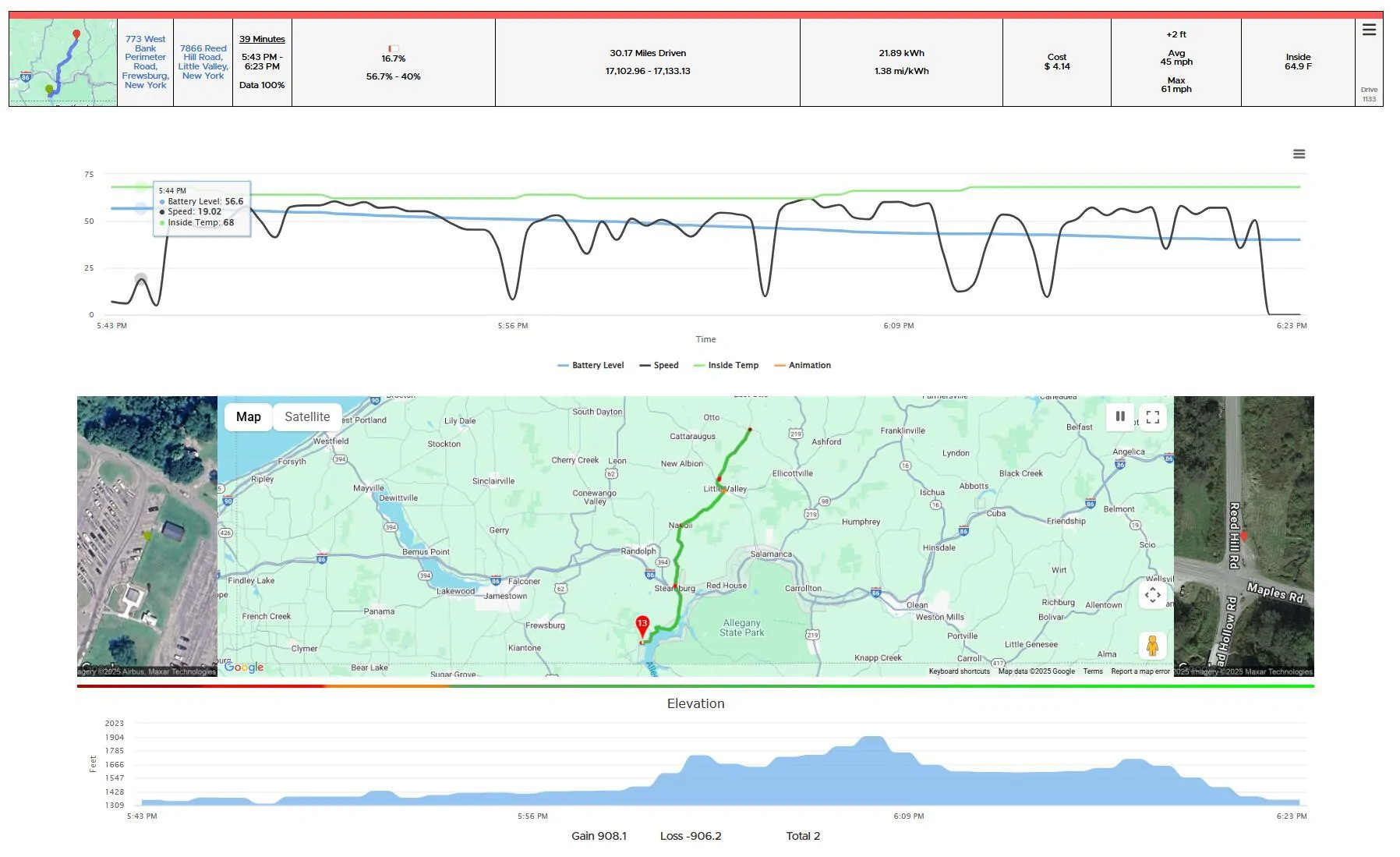Viewport: 1400px width, 857px height.
Task: Open the destination 7866 Reed Hill Road link
Action: click(203, 62)
